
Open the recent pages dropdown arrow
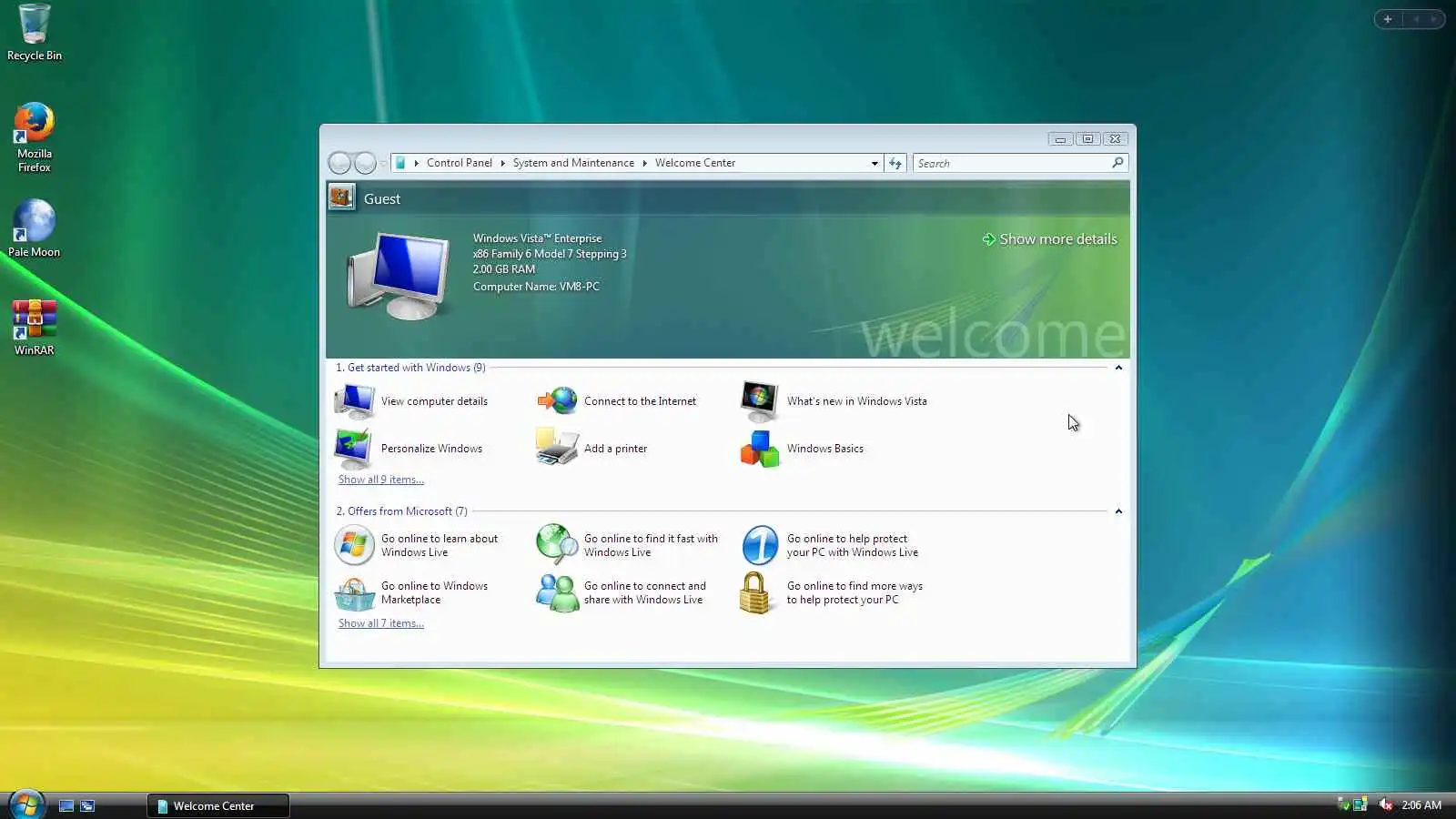(383, 163)
